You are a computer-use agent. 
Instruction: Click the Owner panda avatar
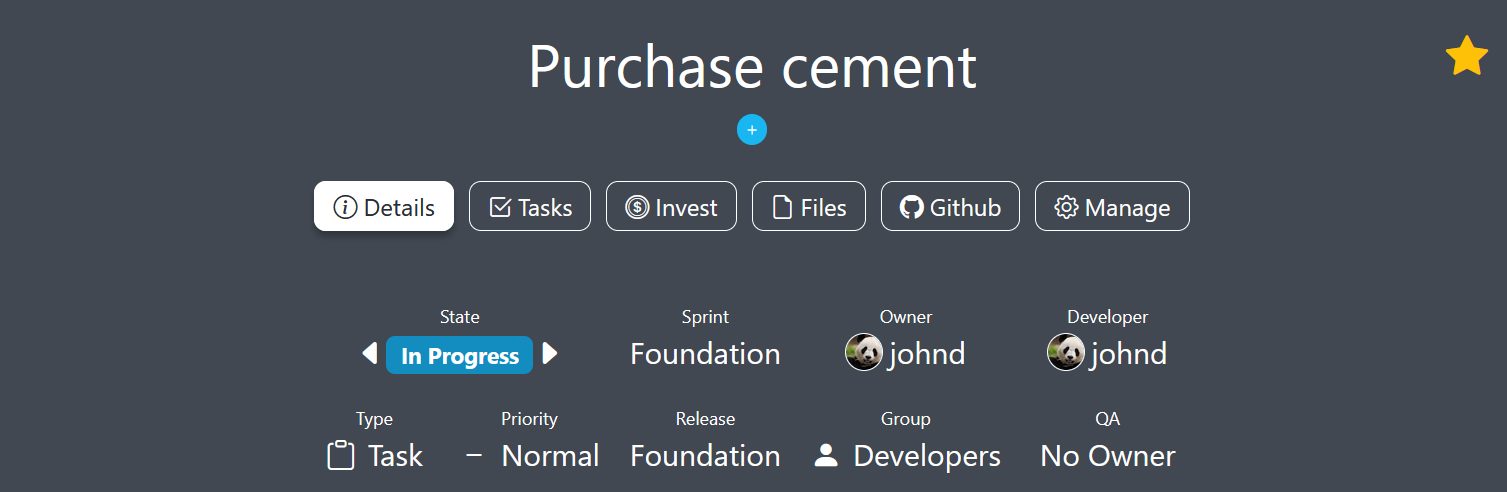[x=864, y=352]
